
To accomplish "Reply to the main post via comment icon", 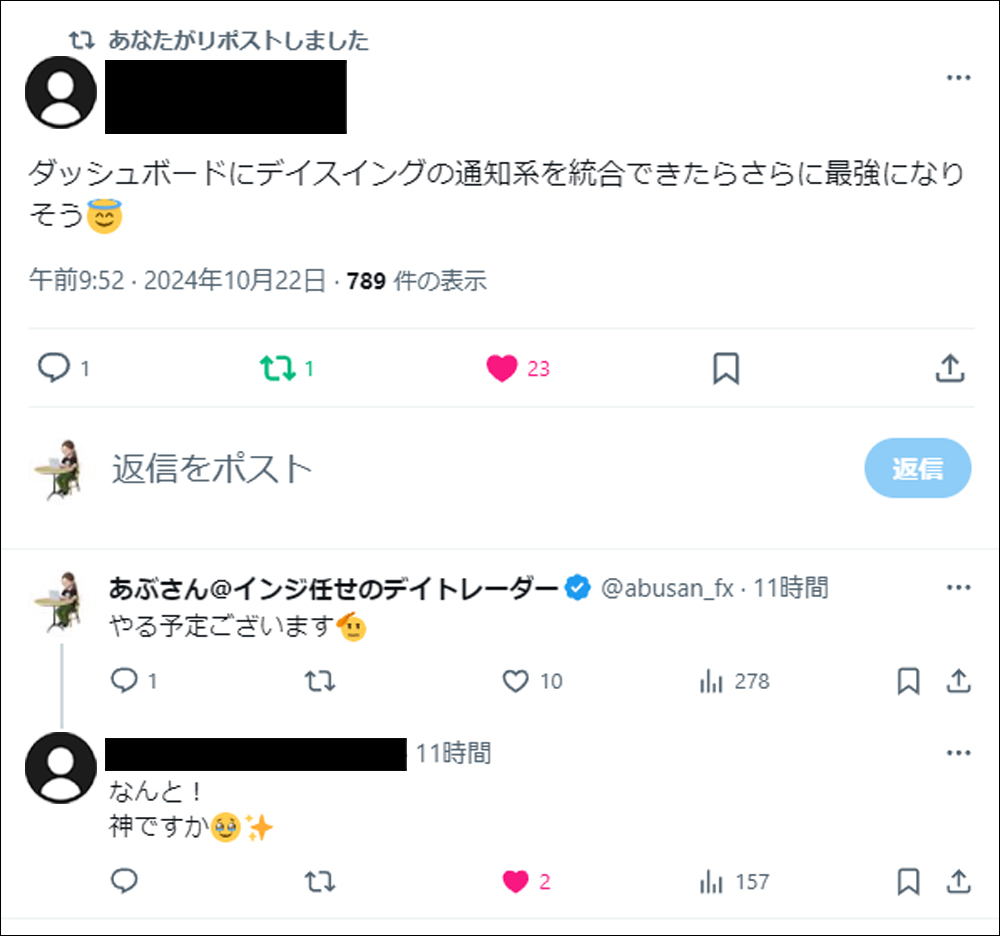I will click(52, 368).
